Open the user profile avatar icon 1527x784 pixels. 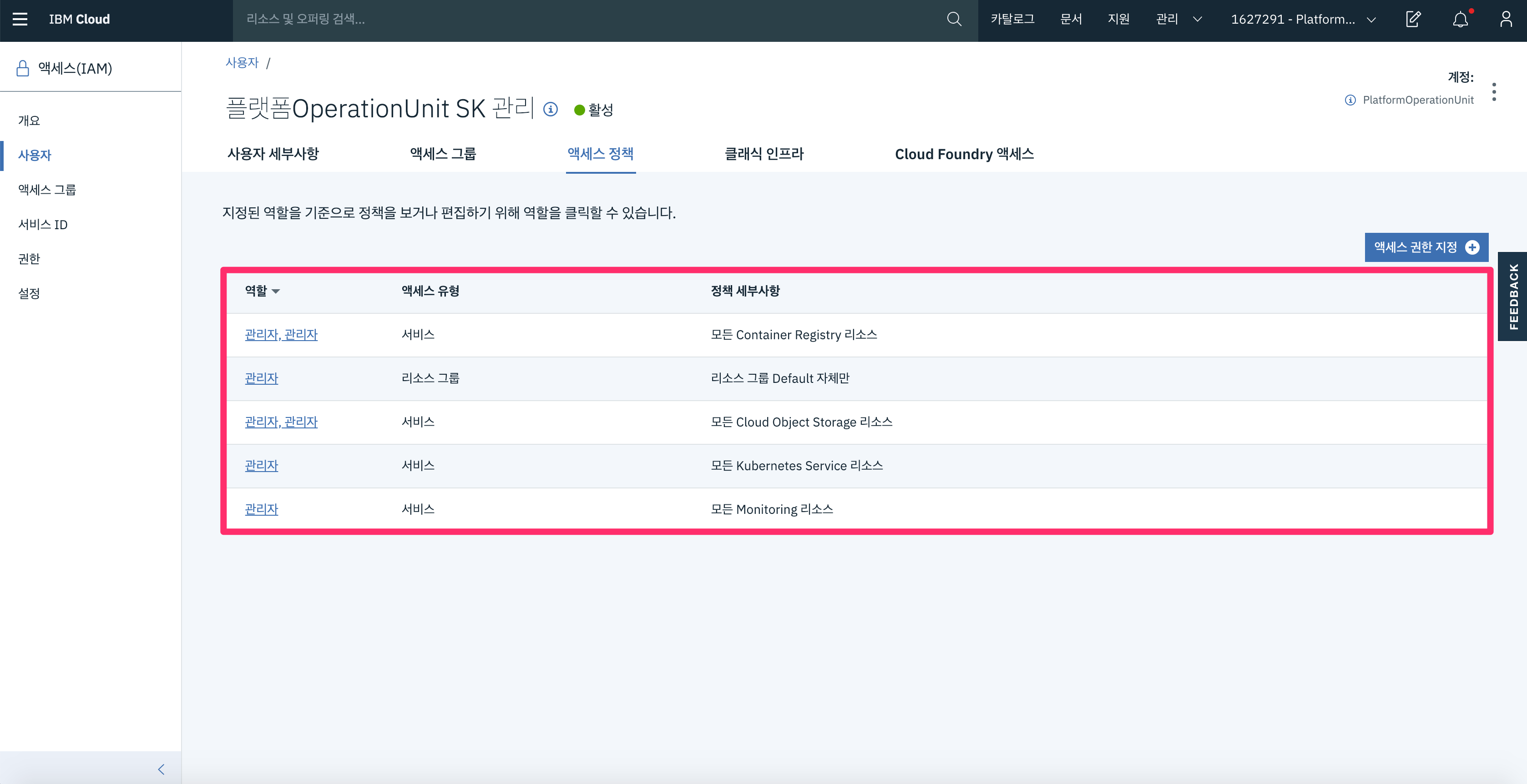(1506, 19)
